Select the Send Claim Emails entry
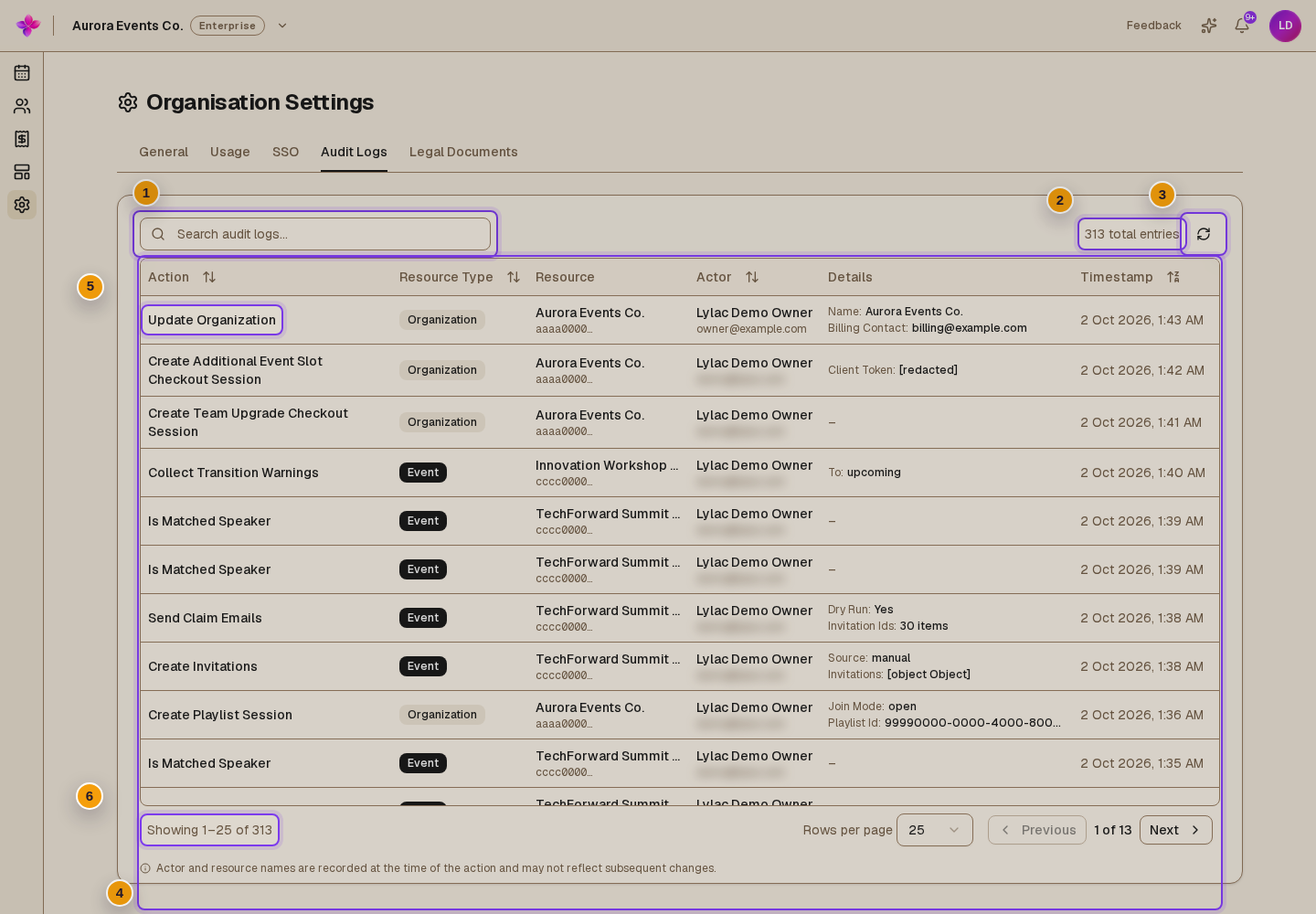 (x=205, y=618)
